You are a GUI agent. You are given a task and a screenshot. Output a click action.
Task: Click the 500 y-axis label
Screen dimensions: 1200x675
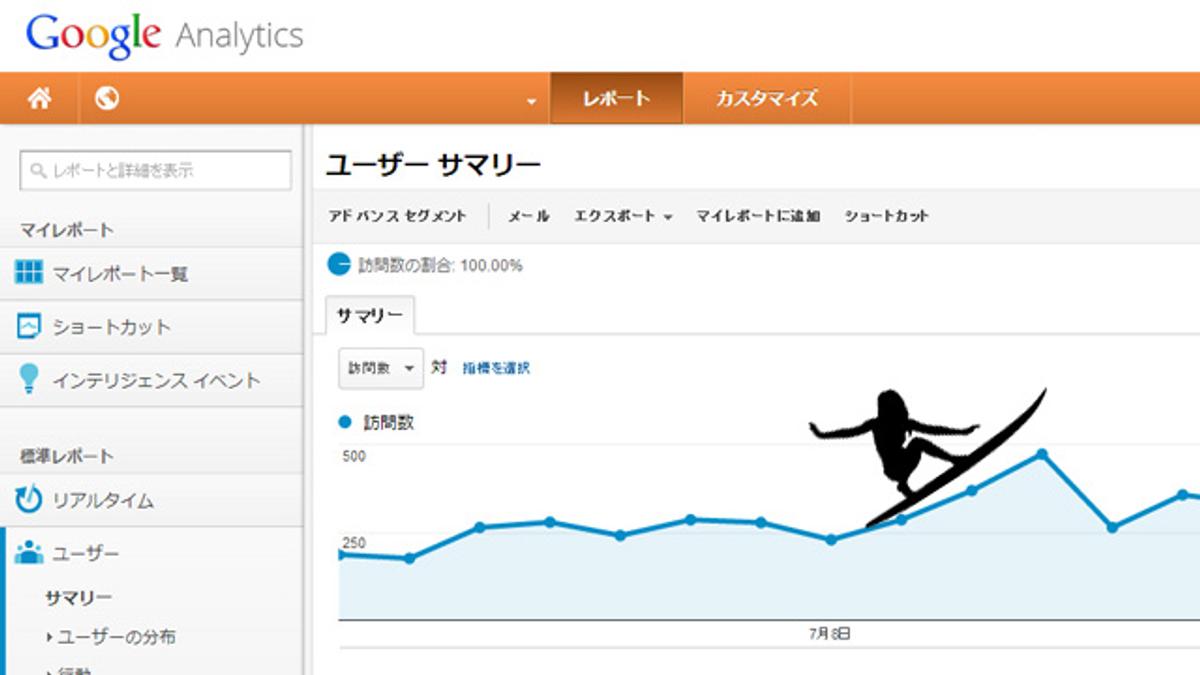(354, 456)
